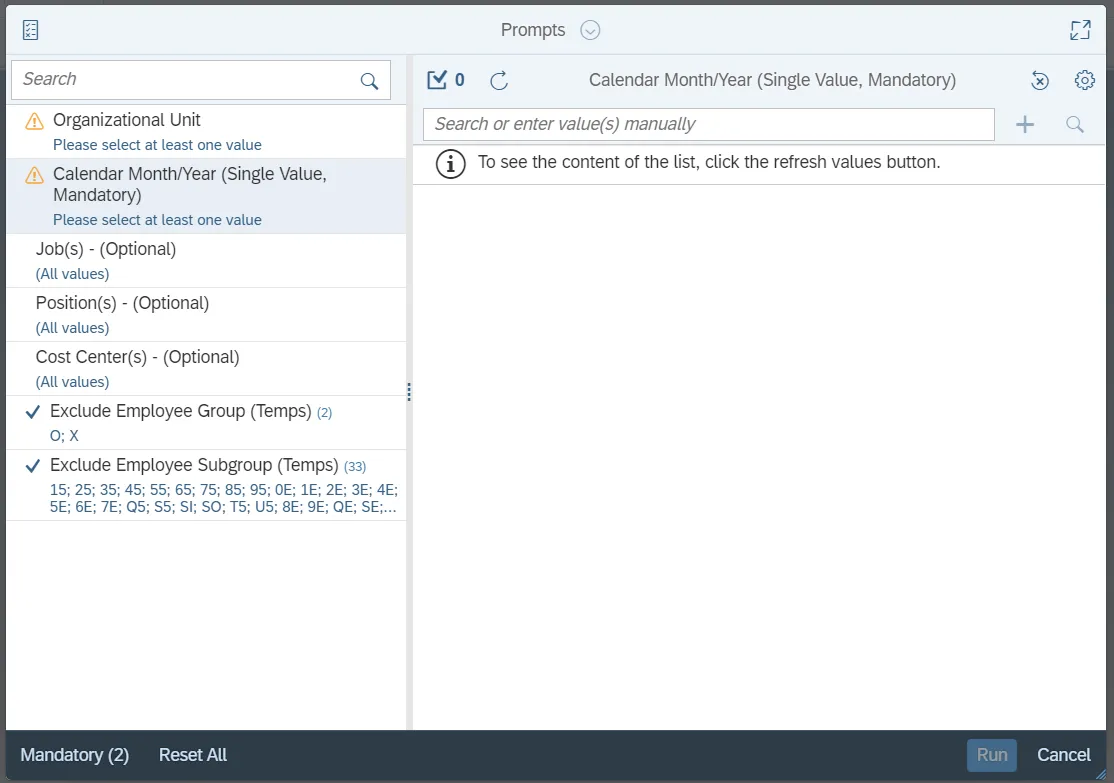The height and width of the screenshot is (783, 1114).
Task: Add the entered value with plus icon
Action: pos(1025,124)
